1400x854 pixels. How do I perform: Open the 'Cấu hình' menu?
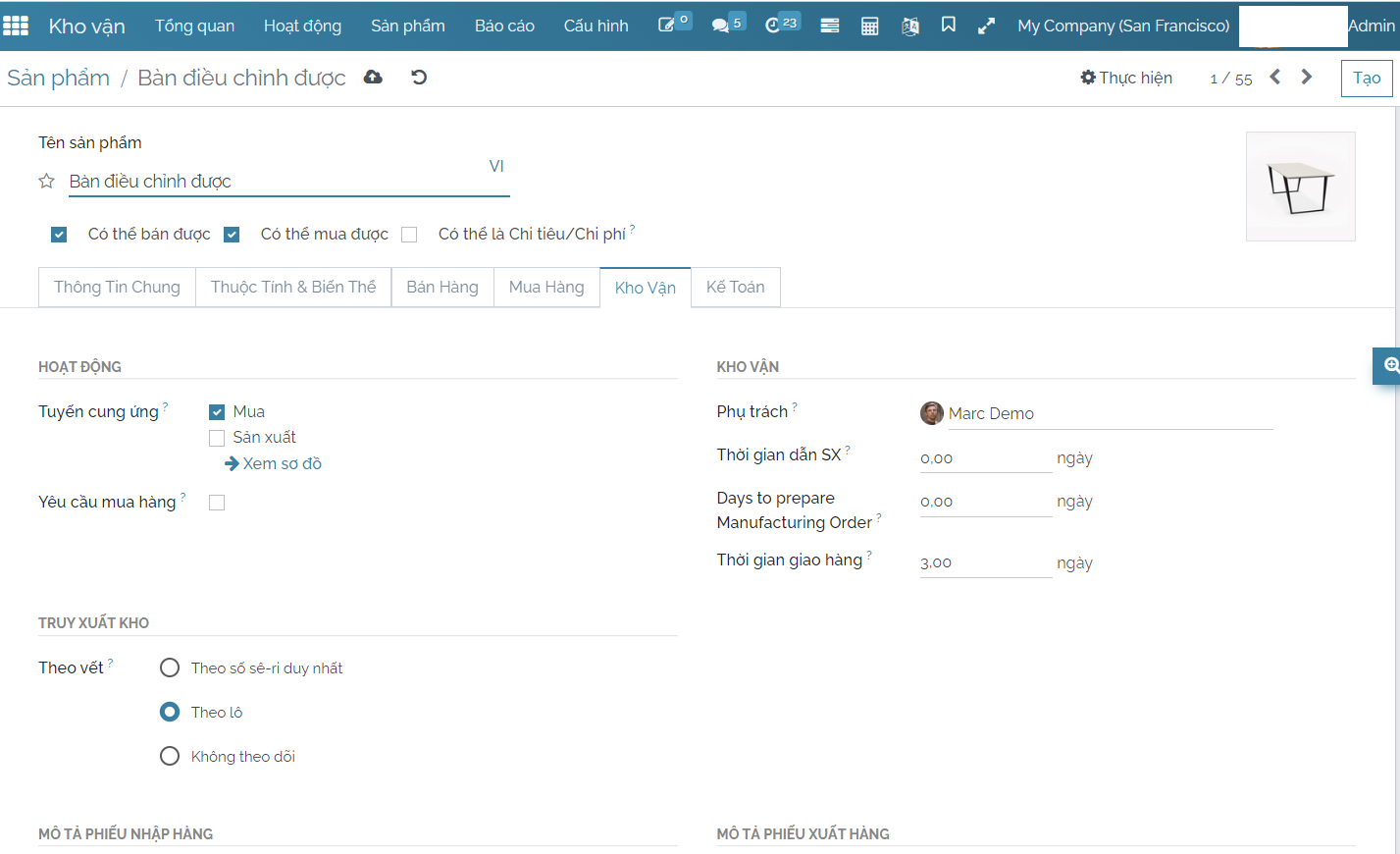[x=596, y=26]
